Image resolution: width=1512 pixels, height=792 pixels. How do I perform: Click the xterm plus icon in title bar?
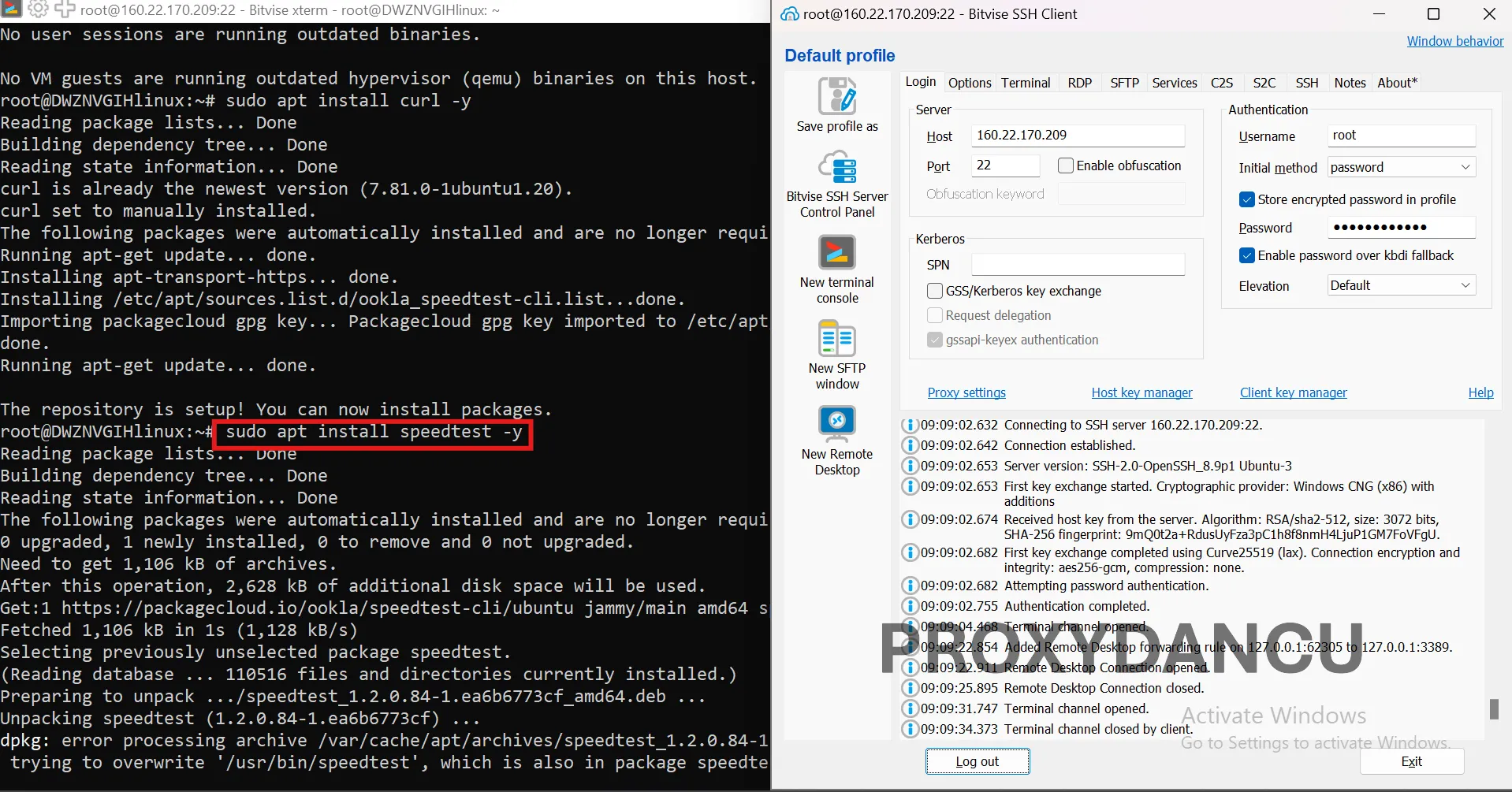pos(65,9)
